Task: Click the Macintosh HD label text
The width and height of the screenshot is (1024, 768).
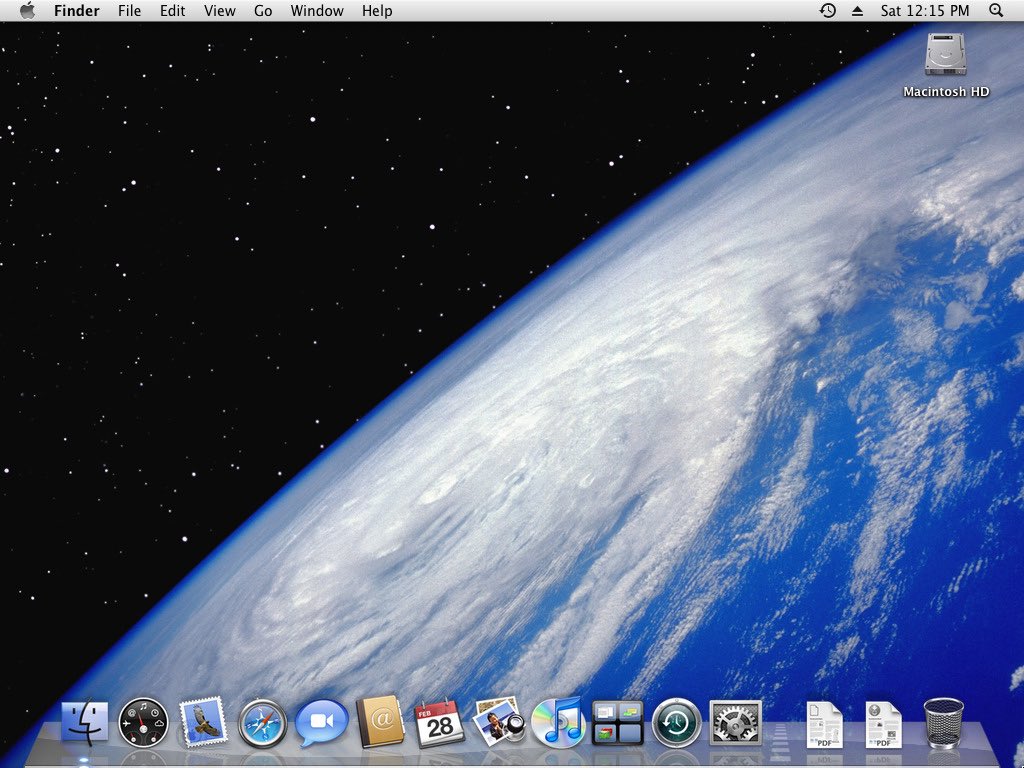Action: coord(946,92)
